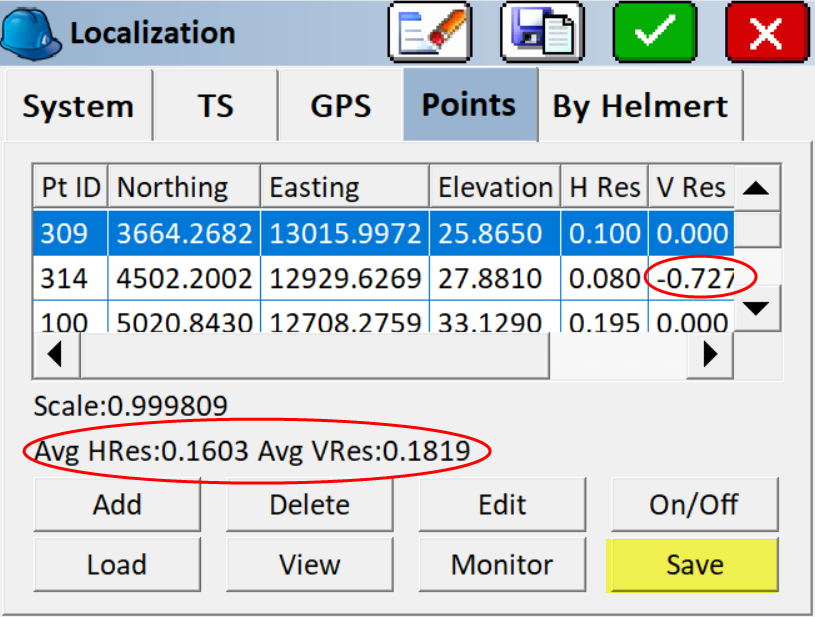815x617 pixels.
Task: Click the horizontal scrollbar track
Action: (620, 353)
